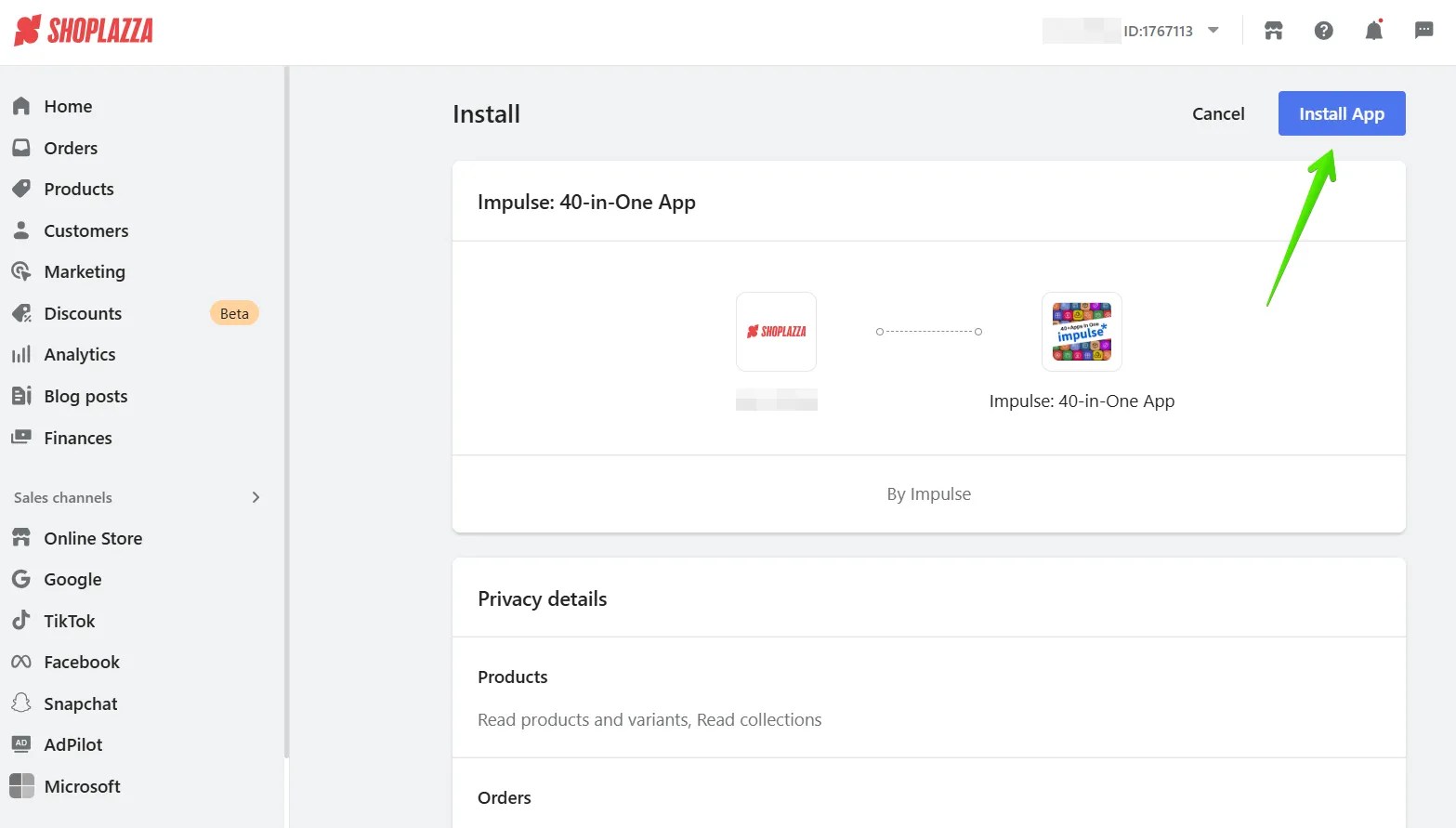Click the Products tag icon in sidebar
1456x828 pixels.
(x=21, y=189)
